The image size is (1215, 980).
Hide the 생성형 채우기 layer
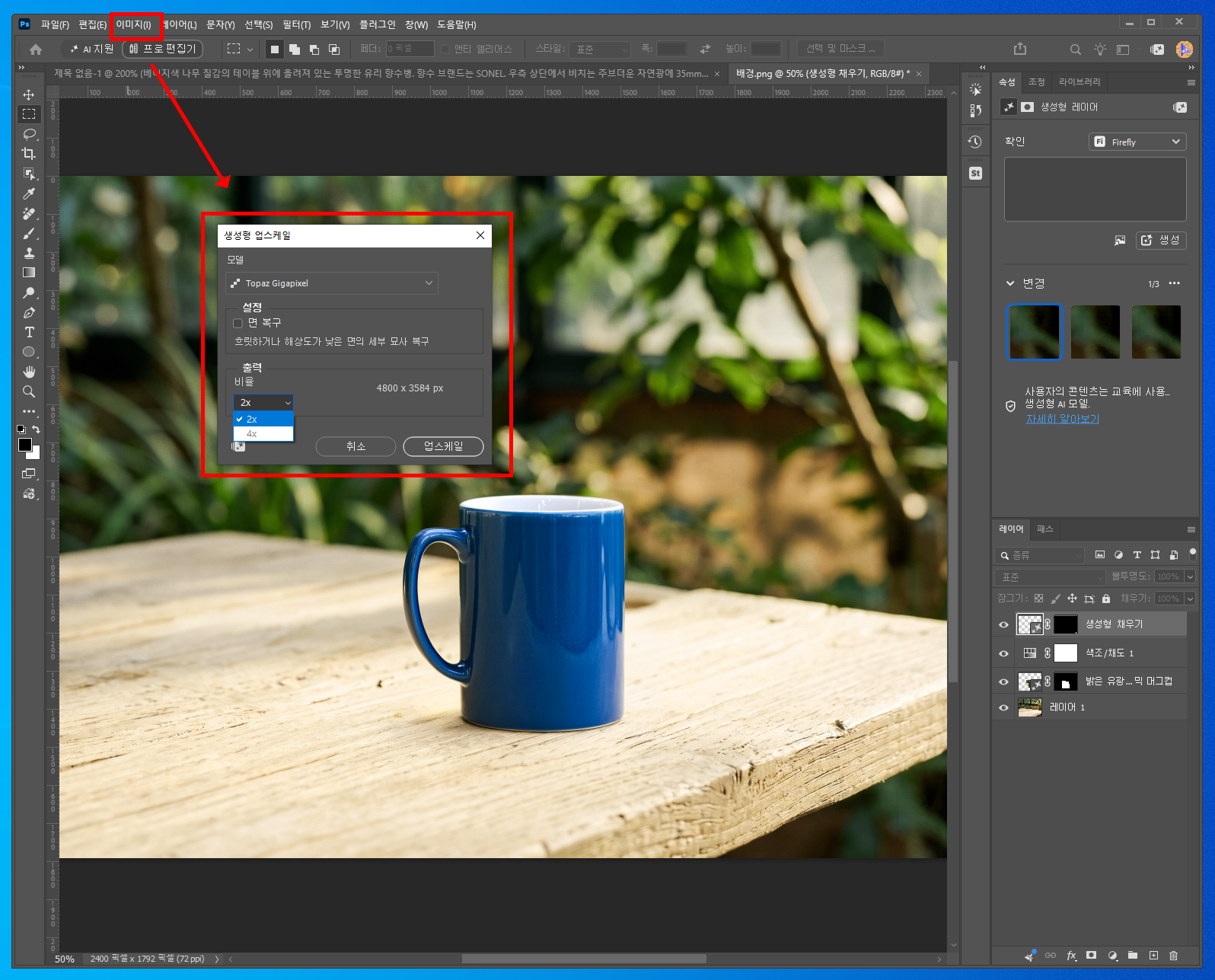(1003, 624)
